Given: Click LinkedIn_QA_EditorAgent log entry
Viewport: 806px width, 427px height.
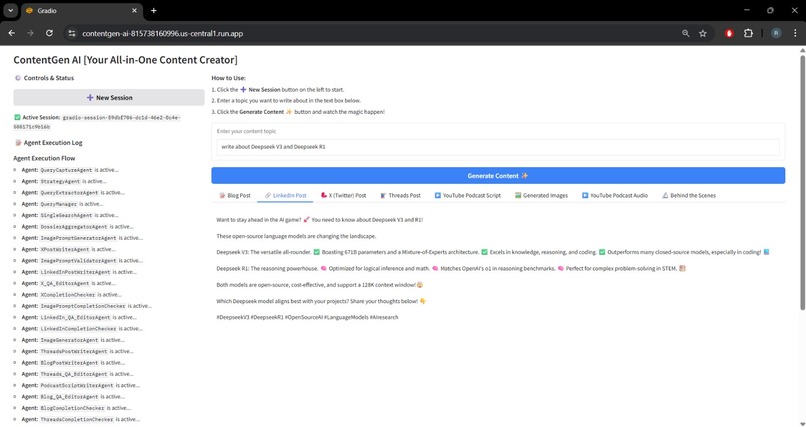Looking at the screenshot, I should point(79,317).
